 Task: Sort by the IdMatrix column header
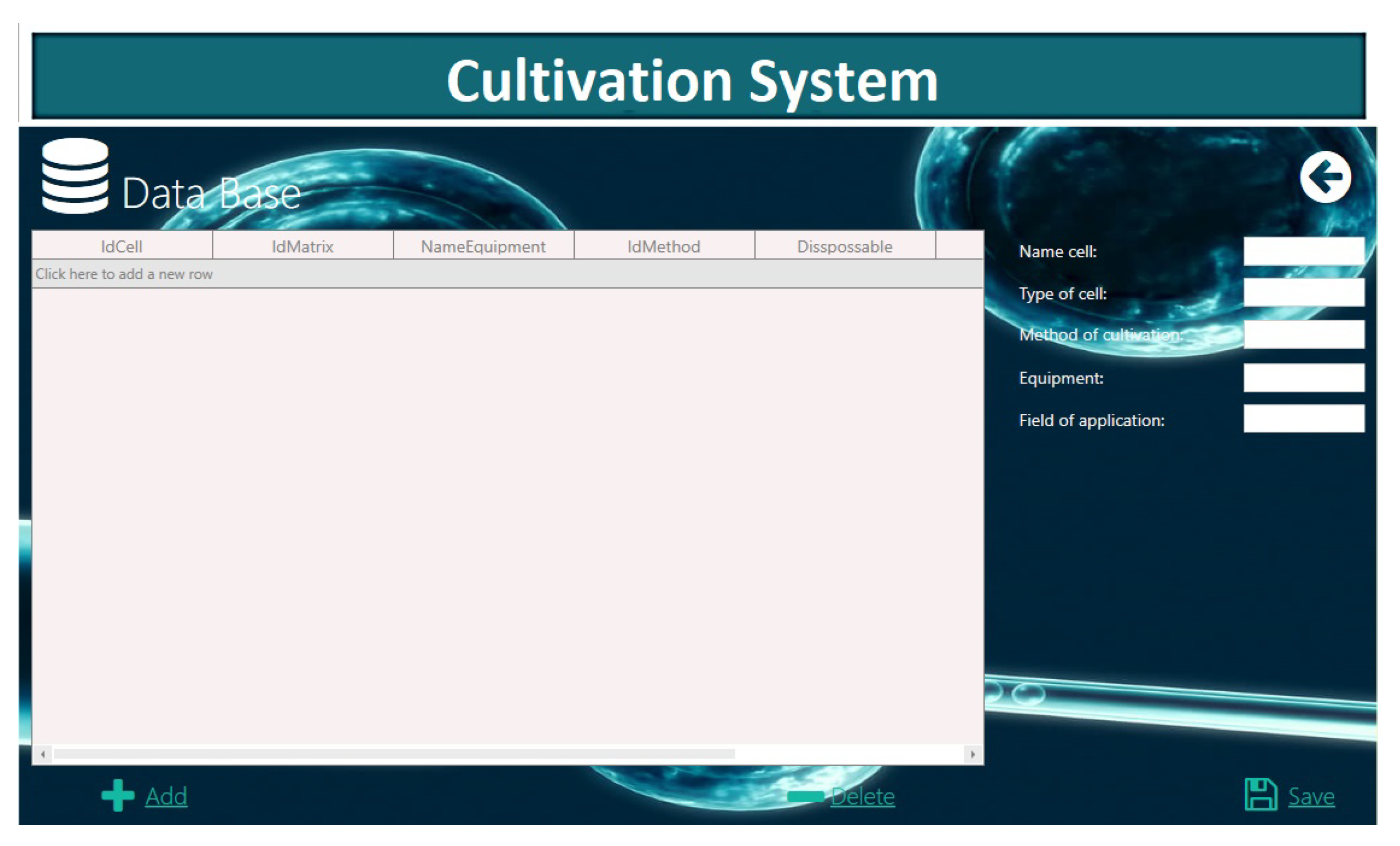point(302,246)
